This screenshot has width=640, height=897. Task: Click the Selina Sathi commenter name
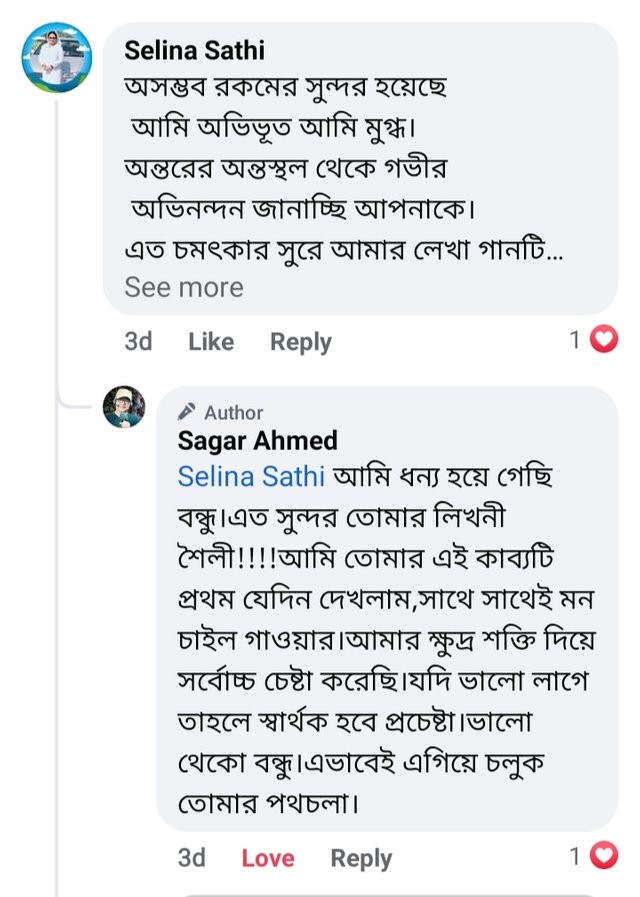click(x=194, y=50)
